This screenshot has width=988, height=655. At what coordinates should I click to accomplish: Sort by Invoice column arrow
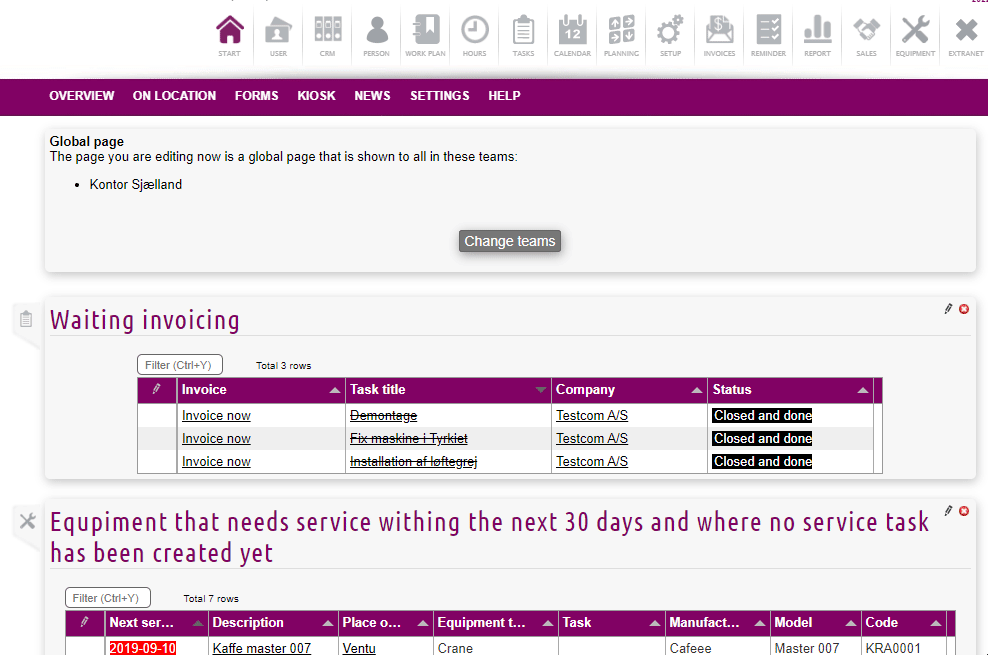[x=333, y=390]
